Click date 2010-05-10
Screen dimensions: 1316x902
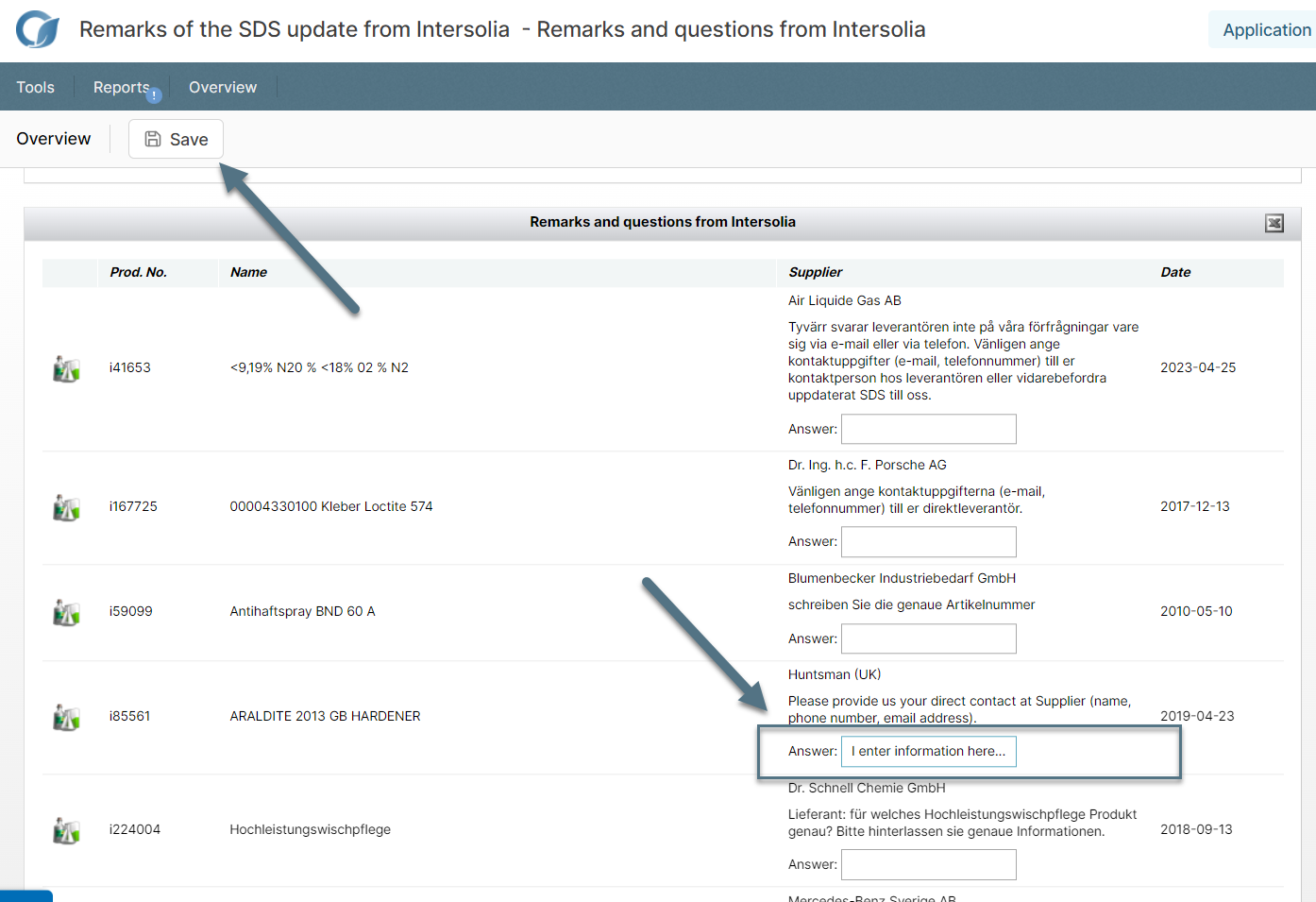(1196, 611)
